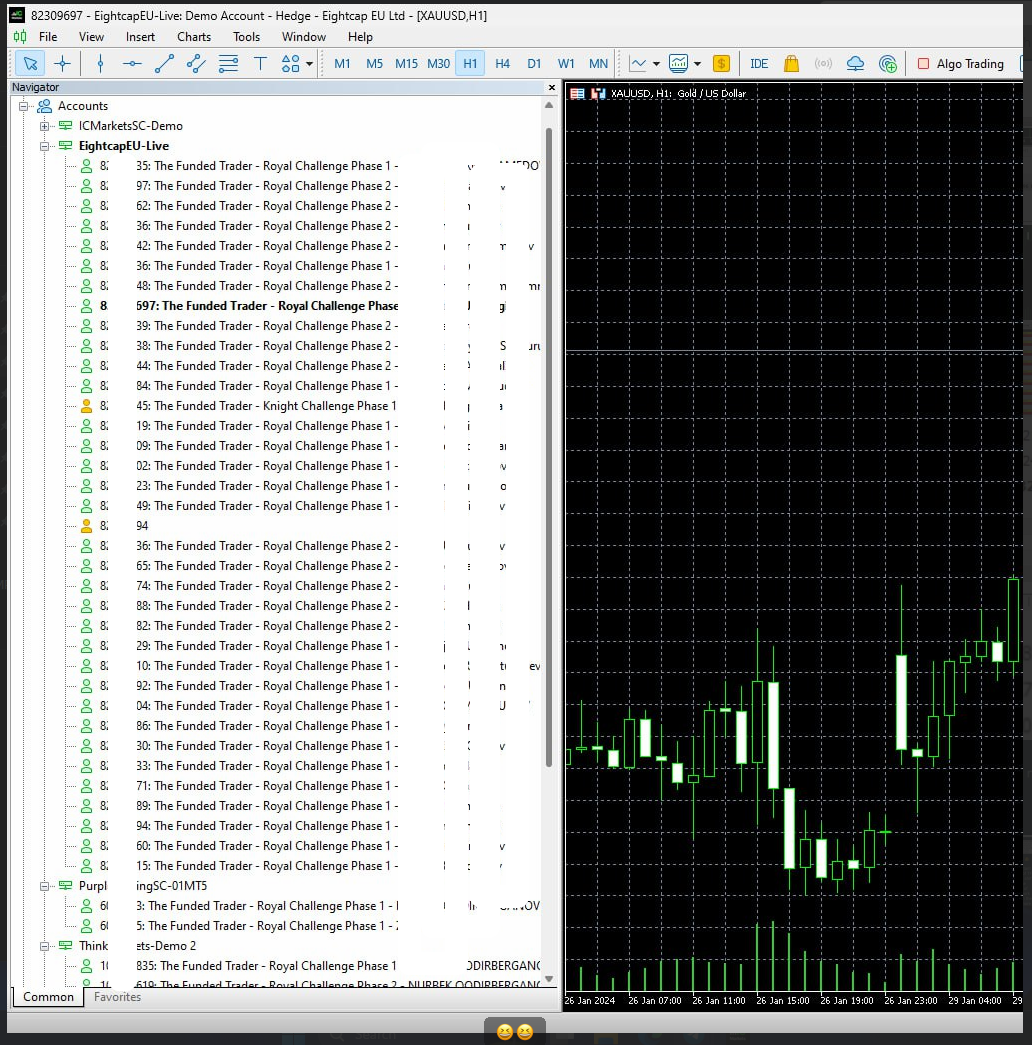Click the signals broadcast icon
Screen dimensions: 1032x1045
823,64
